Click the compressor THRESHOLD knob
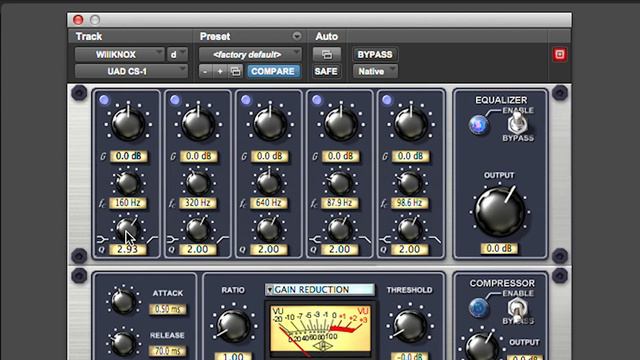The image size is (640, 360). [409, 326]
